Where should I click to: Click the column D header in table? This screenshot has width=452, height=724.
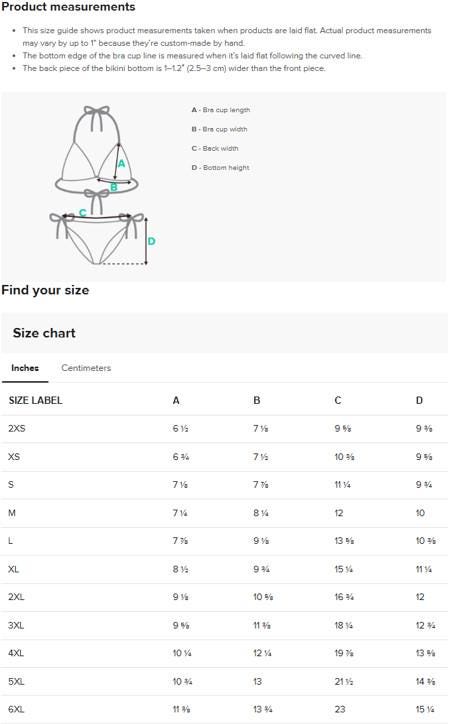click(x=419, y=400)
